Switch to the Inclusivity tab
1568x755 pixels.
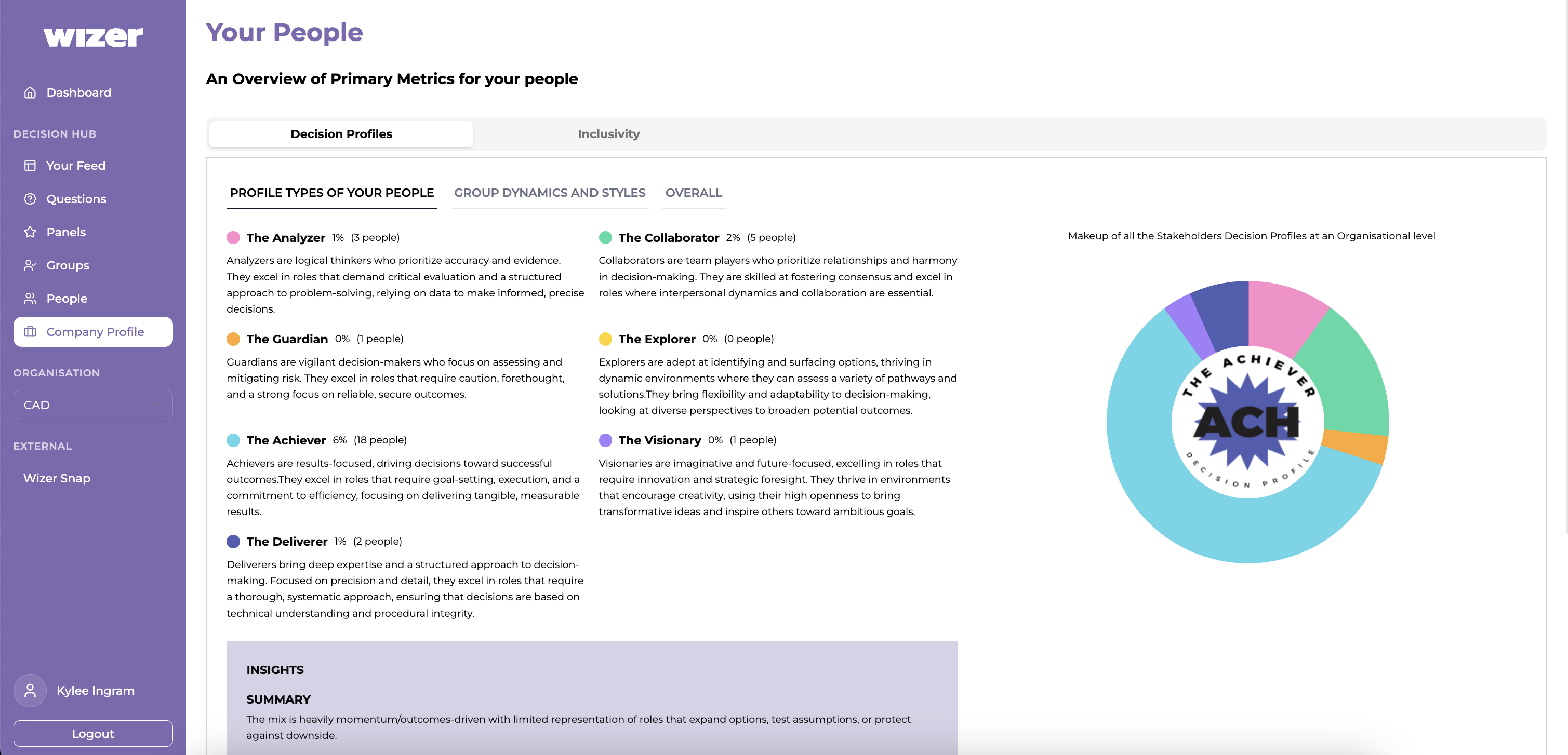[608, 134]
